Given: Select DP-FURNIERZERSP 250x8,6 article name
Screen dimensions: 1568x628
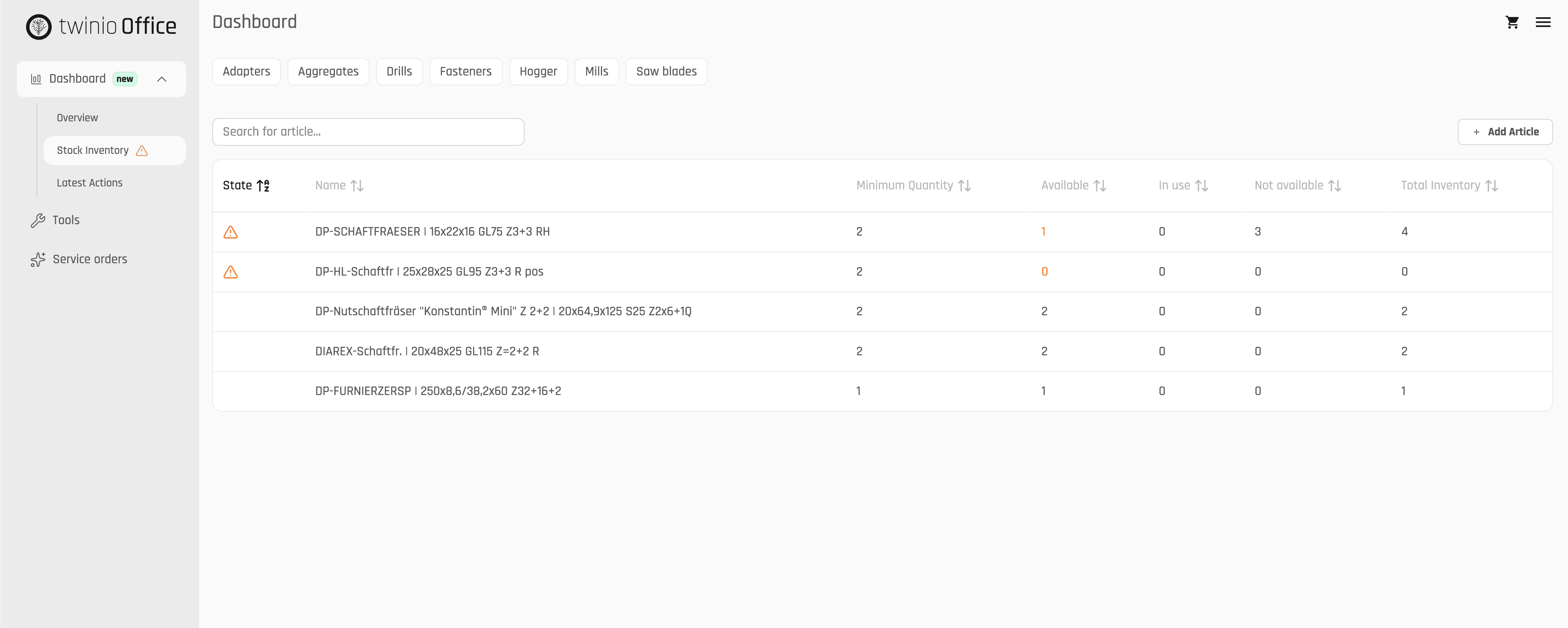Looking at the screenshot, I should (438, 391).
